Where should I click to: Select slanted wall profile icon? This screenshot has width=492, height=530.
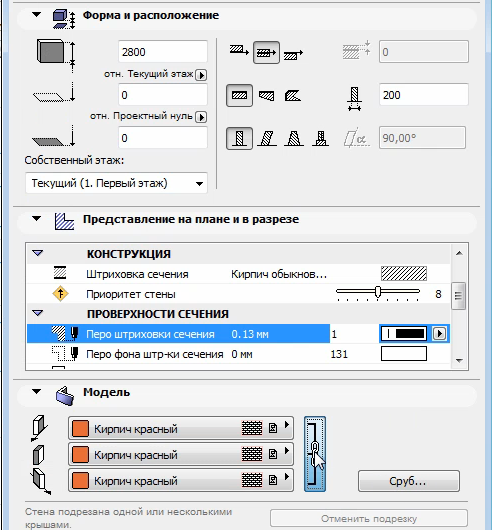point(267,138)
